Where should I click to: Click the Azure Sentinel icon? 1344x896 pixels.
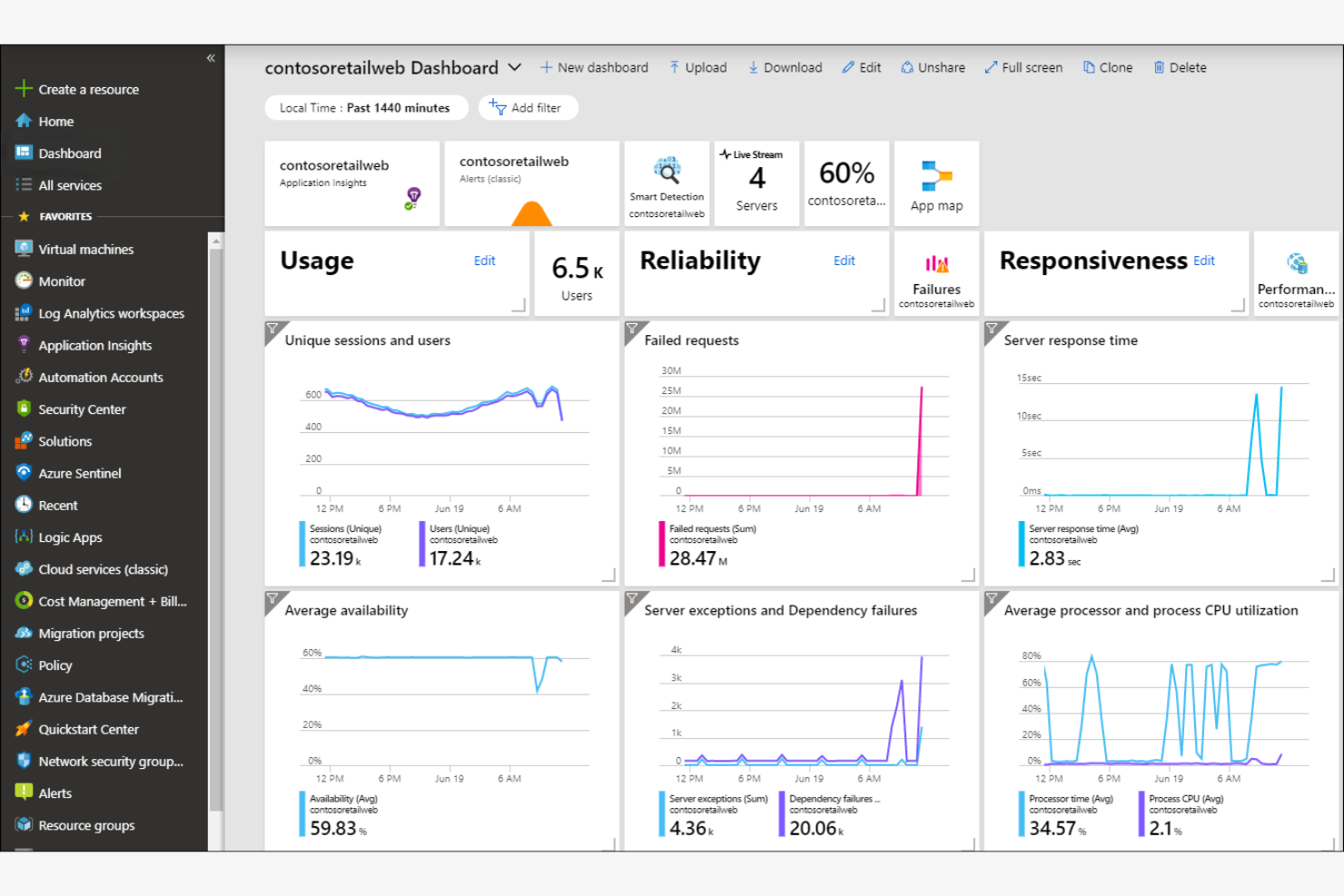pos(24,473)
